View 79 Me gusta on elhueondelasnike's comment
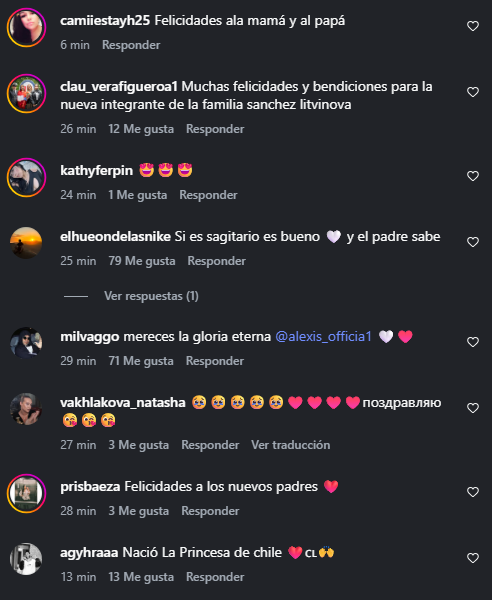Viewport: 492px width, 600px height. [142, 261]
